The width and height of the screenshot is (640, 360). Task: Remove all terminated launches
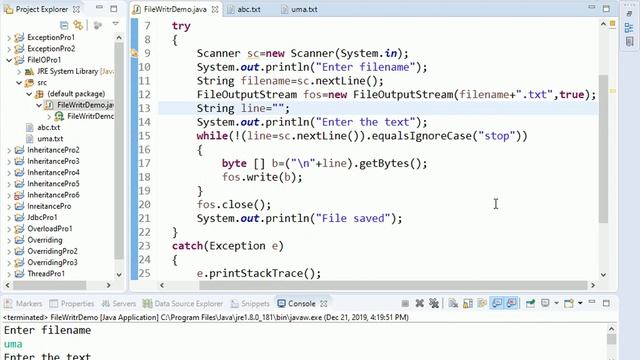[x=434, y=303]
